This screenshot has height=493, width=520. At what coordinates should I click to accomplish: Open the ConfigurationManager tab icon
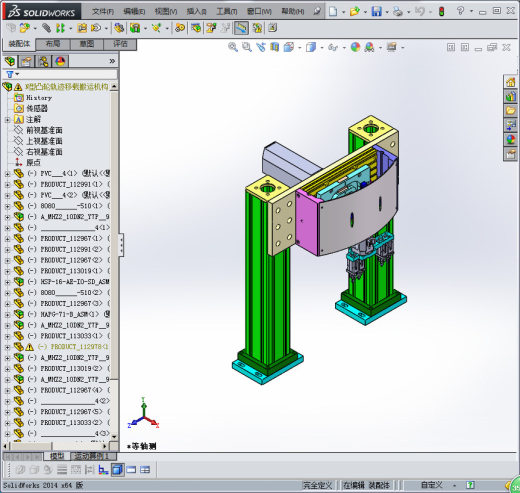coord(43,61)
